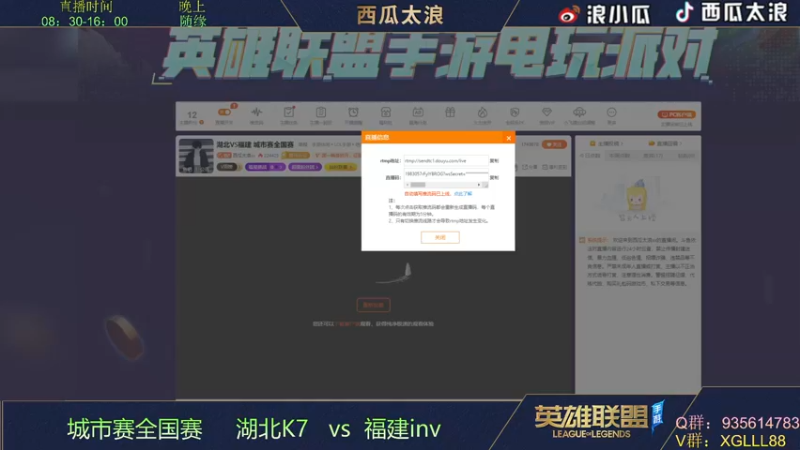Click the first purple pill under the stream title
Image resolution: width=800 pixels, height=450 pixels.
tap(265, 167)
